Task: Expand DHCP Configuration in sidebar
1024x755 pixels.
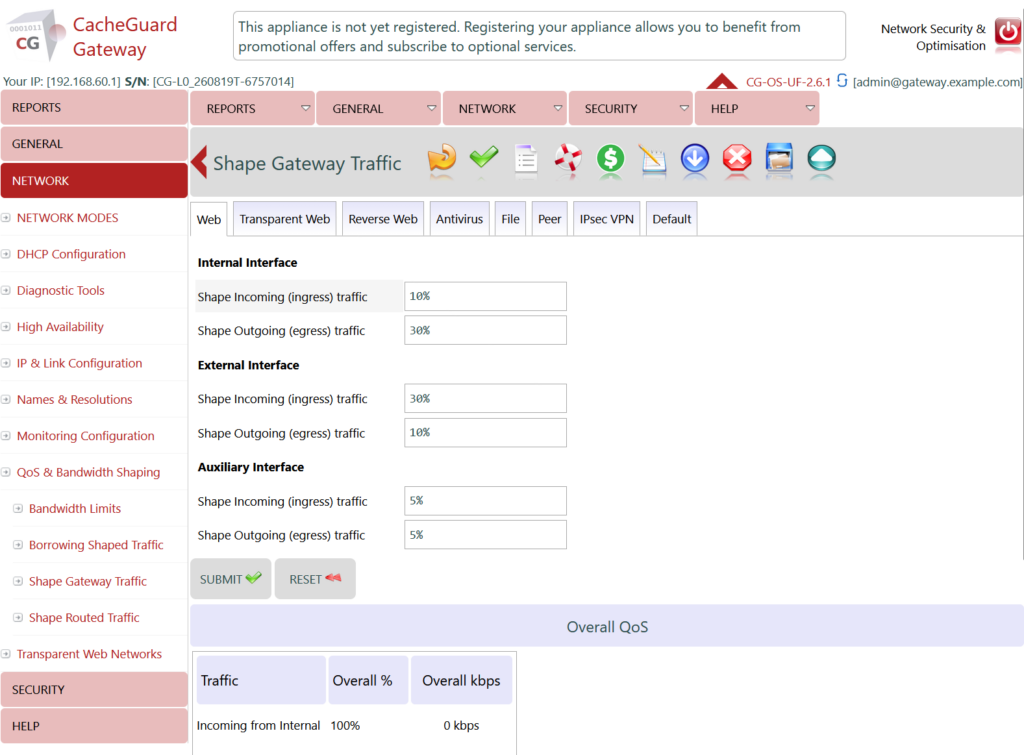Action: point(6,254)
